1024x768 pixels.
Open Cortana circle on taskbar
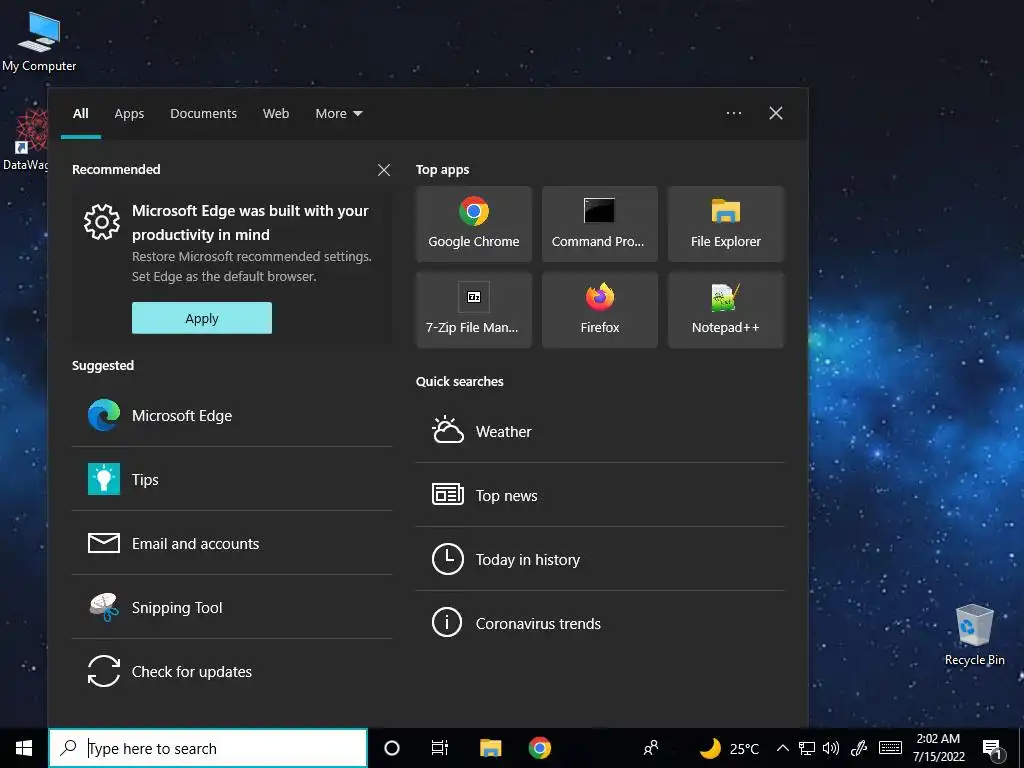tap(392, 748)
